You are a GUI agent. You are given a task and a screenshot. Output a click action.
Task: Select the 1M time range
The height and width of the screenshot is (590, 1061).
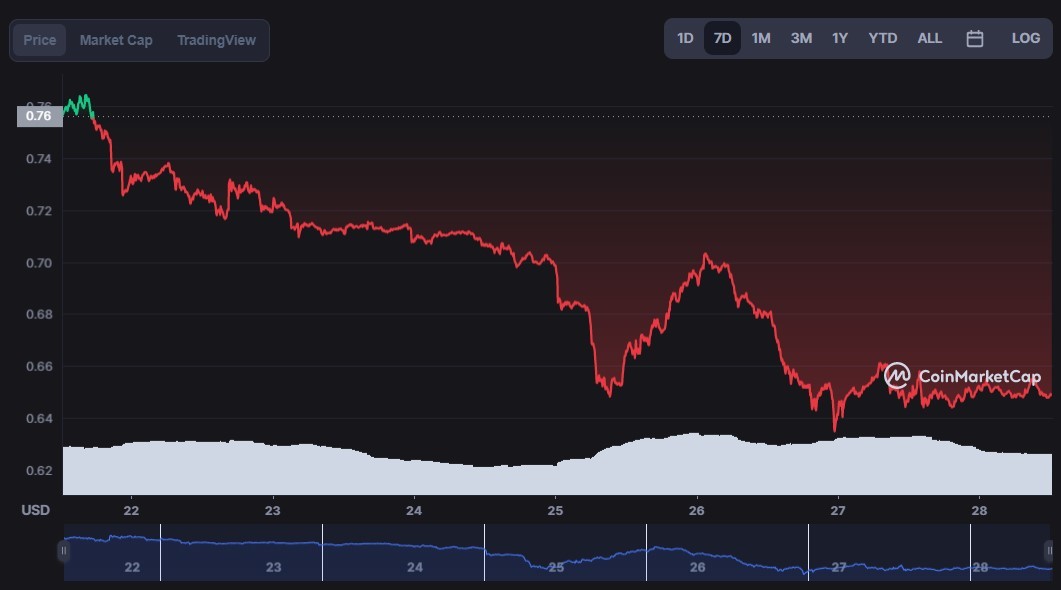761,39
